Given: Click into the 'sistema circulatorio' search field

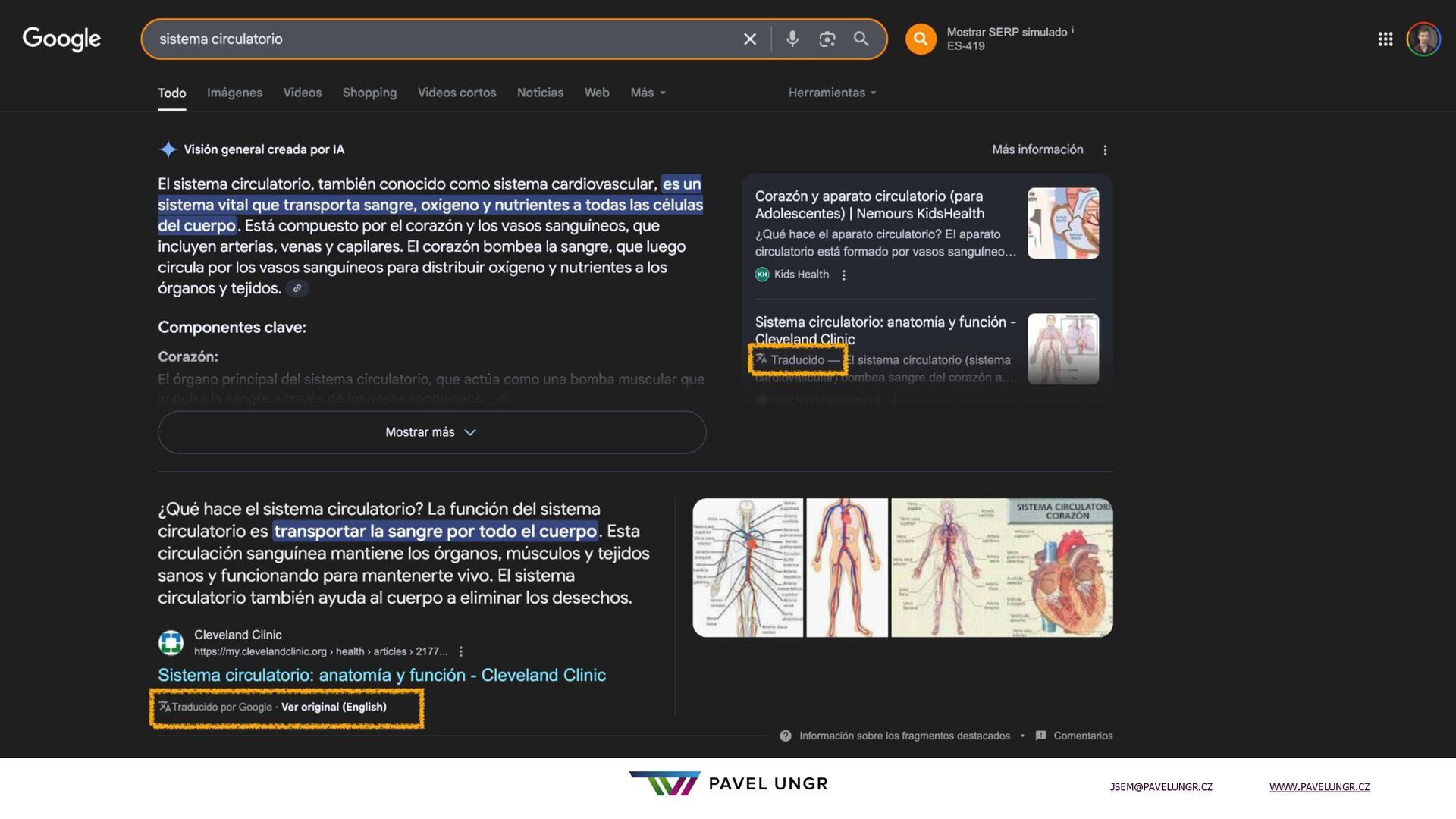Looking at the screenshot, I should click(440, 39).
